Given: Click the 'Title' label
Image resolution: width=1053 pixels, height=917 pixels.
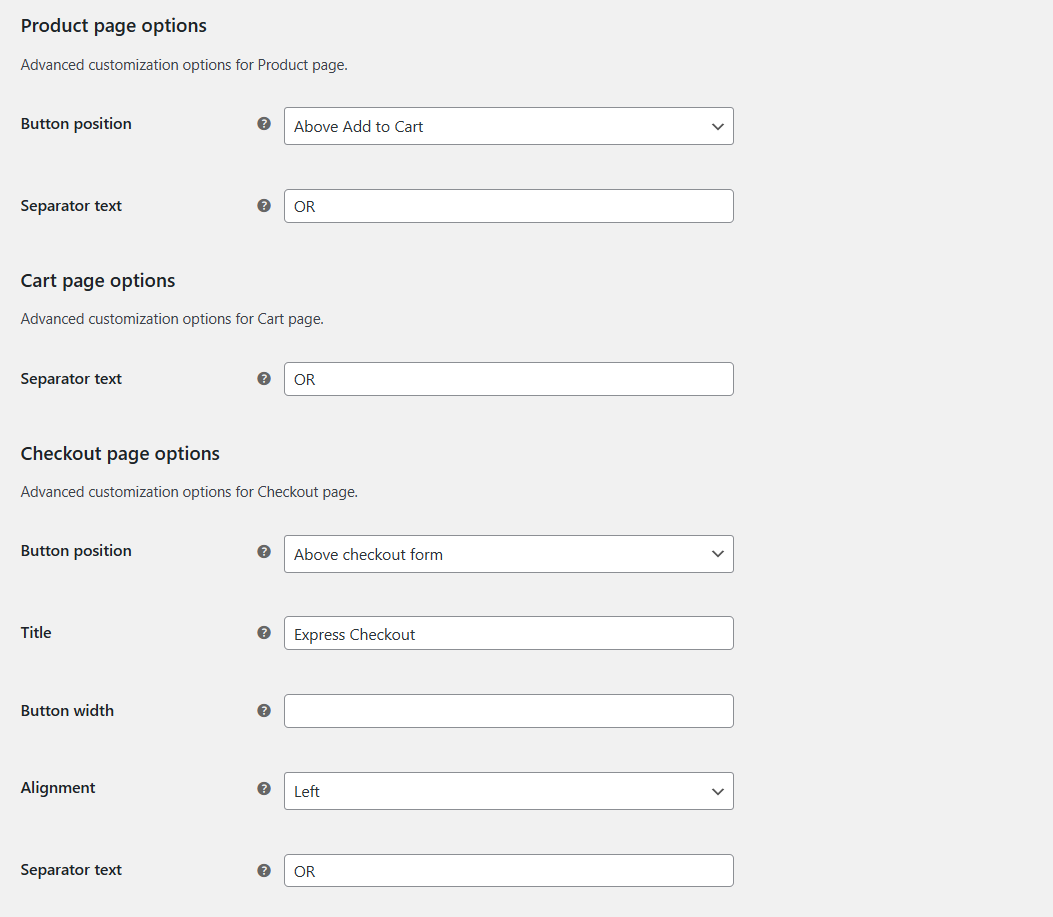Looking at the screenshot, I should coord(36,633).
